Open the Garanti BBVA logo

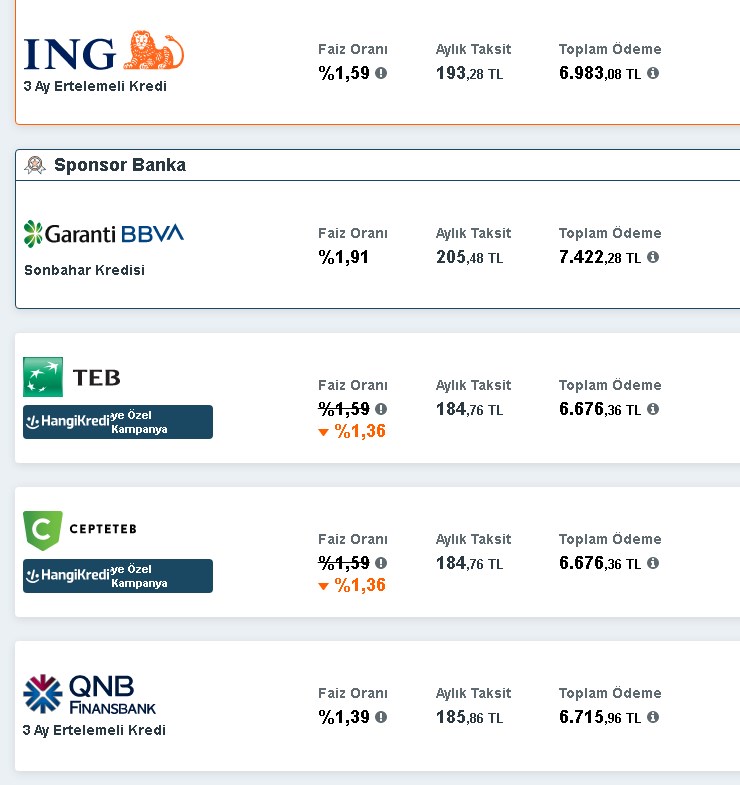point(104,234)
